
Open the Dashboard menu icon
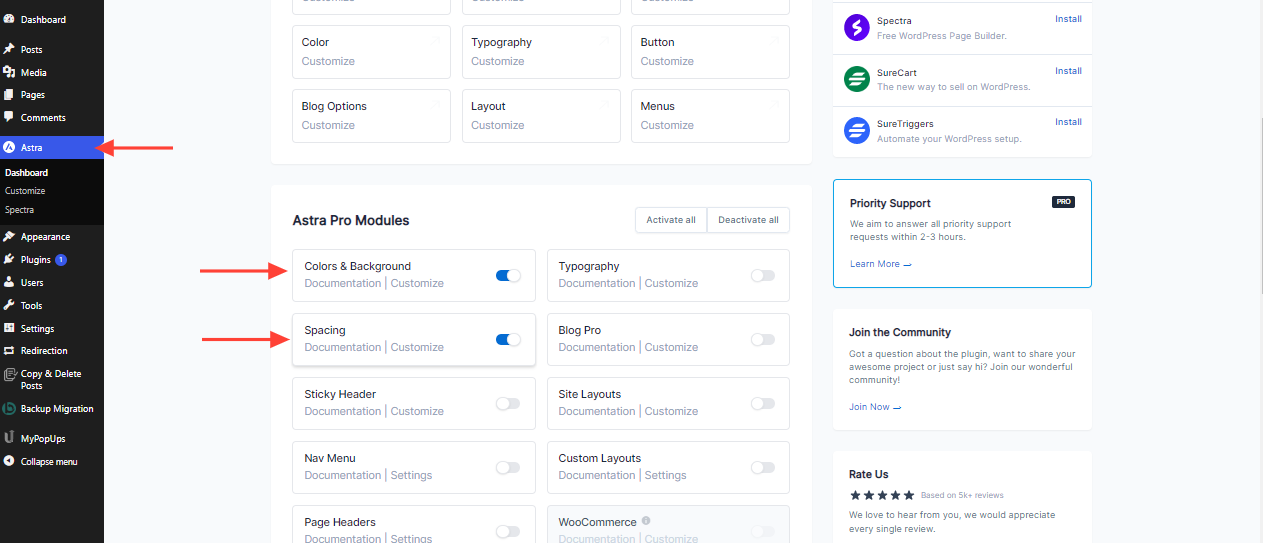click(9, 19)
